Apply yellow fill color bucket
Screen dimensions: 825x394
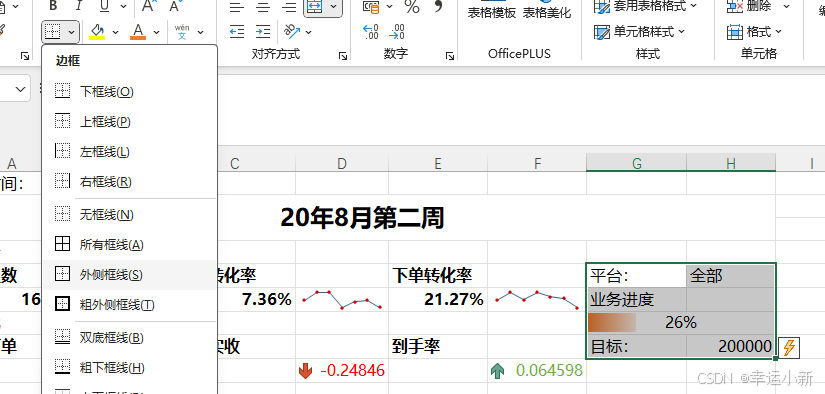tap(97, 32)
